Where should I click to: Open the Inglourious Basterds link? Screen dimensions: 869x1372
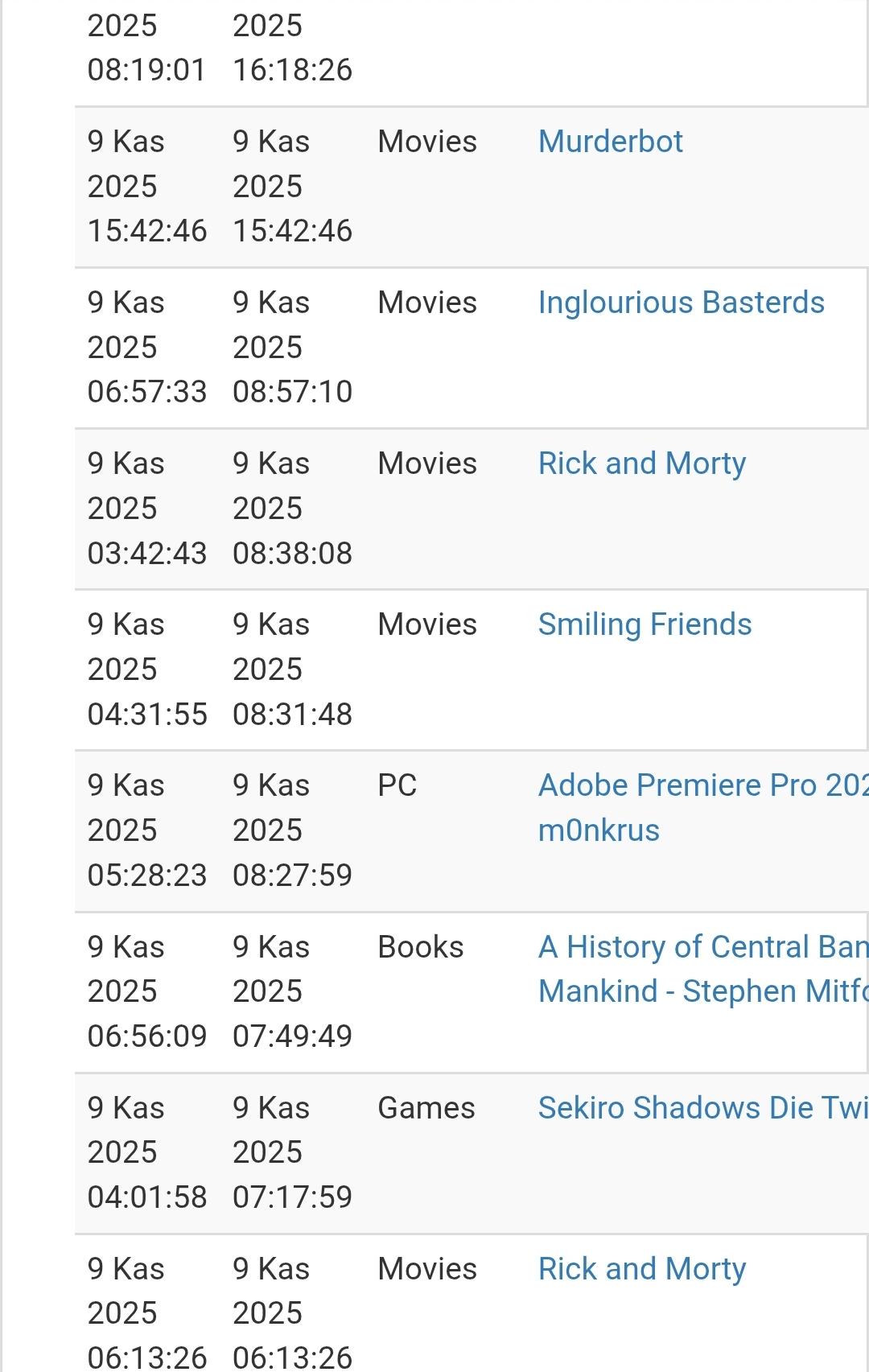[681, 303]
